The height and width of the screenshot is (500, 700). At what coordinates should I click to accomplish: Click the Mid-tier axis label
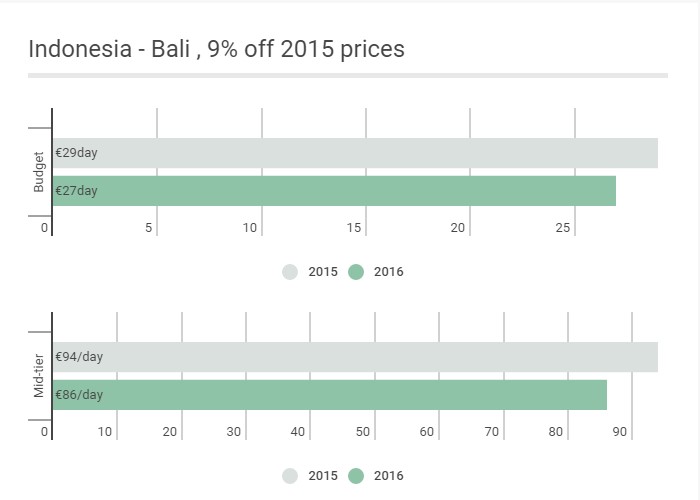[x=39, y=376]
